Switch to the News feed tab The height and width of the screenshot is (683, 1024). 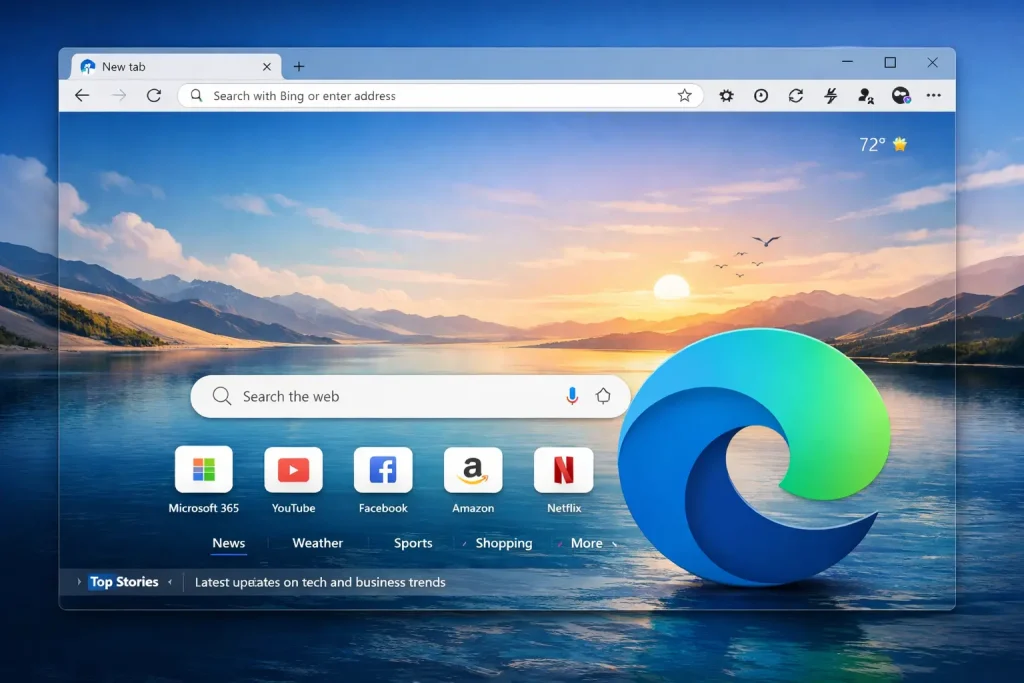229,543
